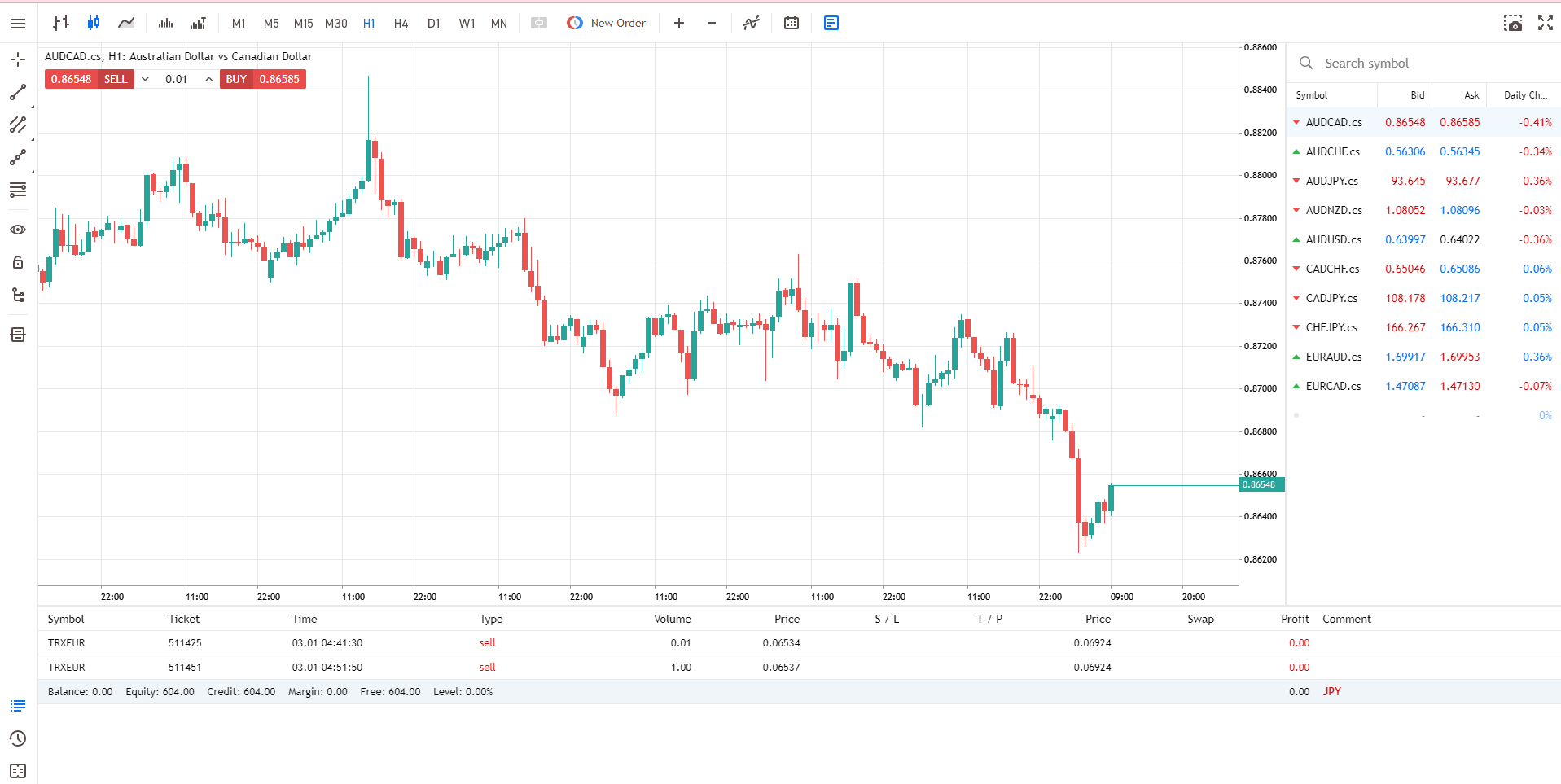Select the candlestick chart type icon
Screen dimensions: 1561x784
[94, 23]
